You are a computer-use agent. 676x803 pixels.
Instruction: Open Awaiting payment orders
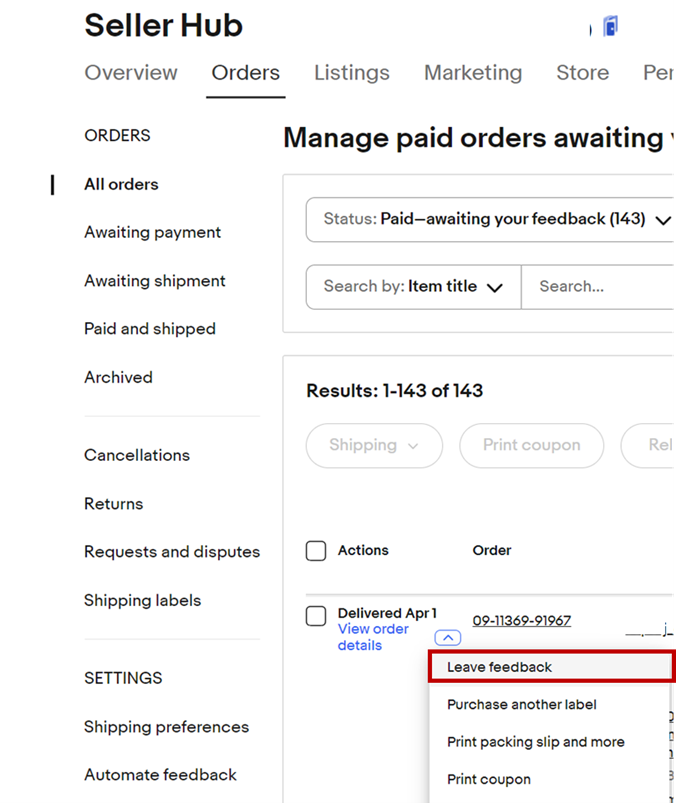[153, 233]
